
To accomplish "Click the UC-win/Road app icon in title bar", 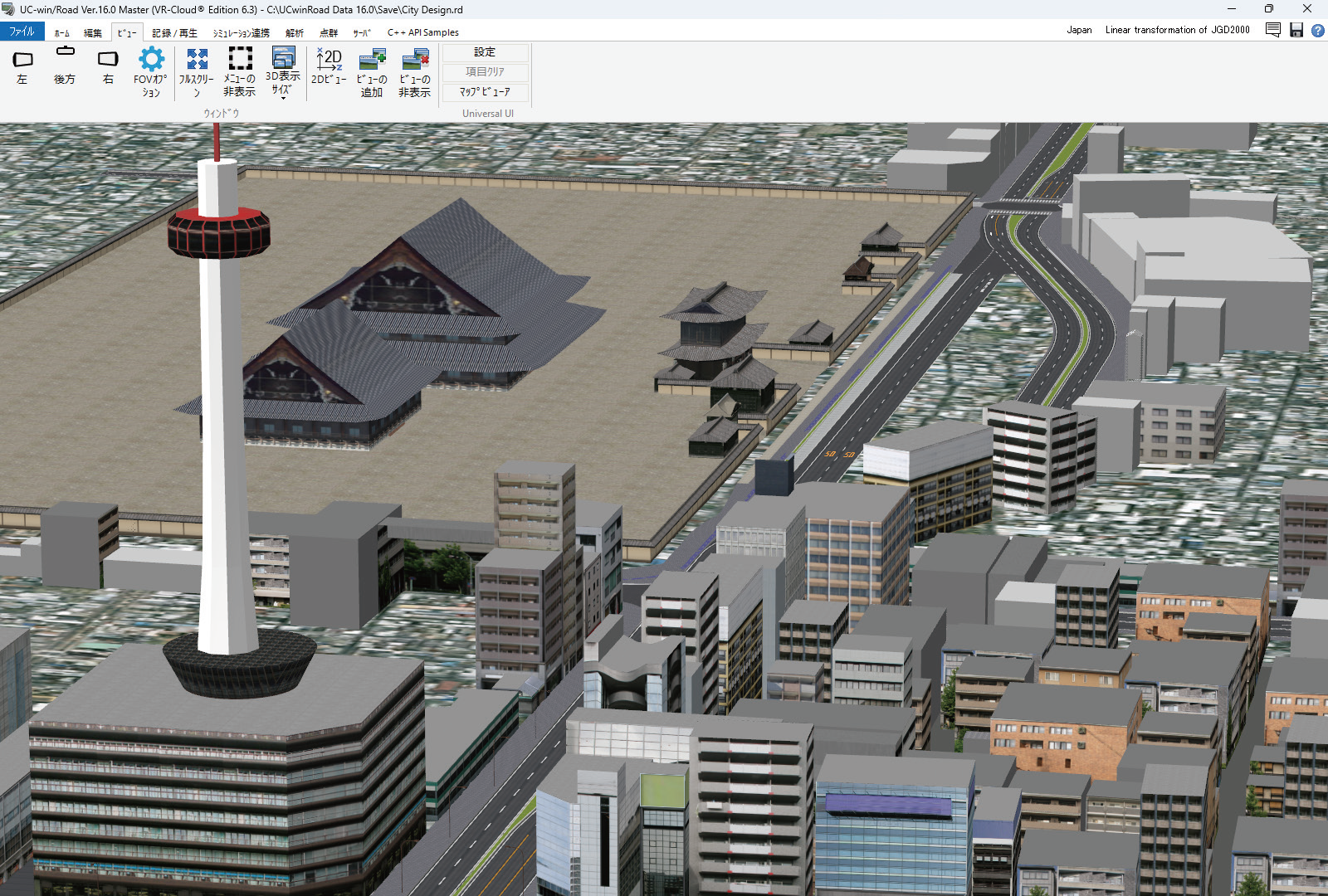I will pos(8,9).
